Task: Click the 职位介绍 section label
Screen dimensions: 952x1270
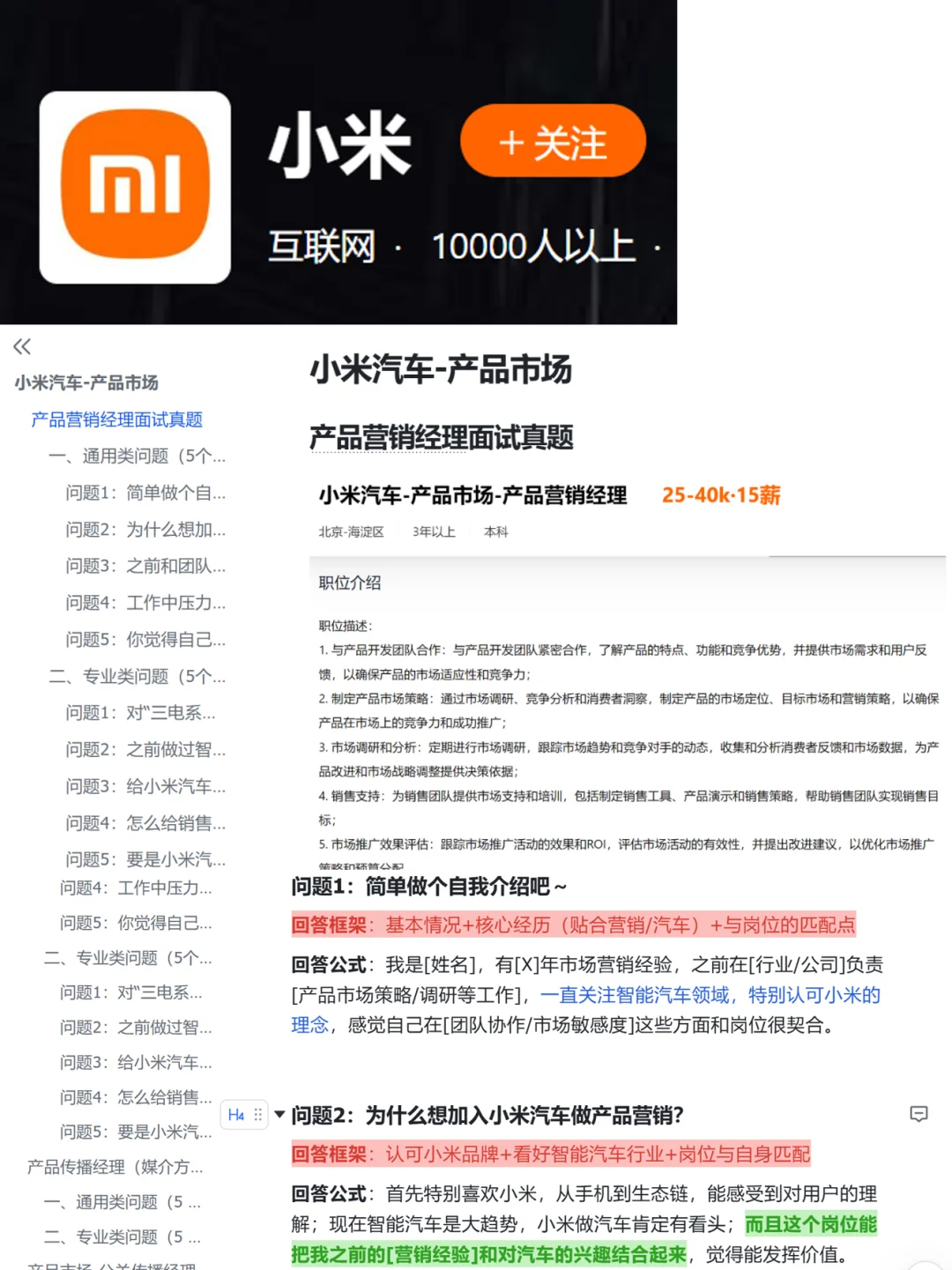Action: (350, 583)
